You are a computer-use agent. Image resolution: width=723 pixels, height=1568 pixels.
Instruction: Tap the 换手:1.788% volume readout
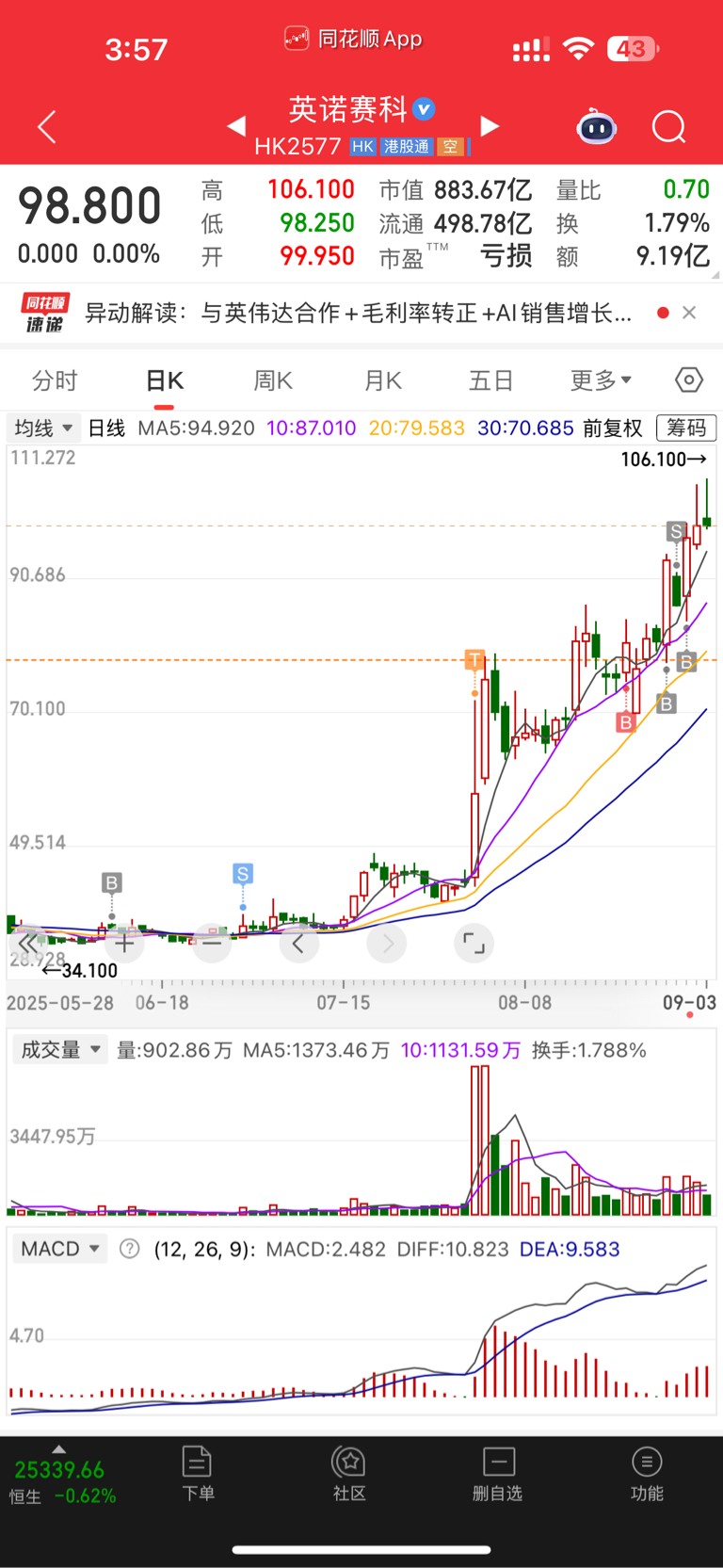tap(589, 1050)
